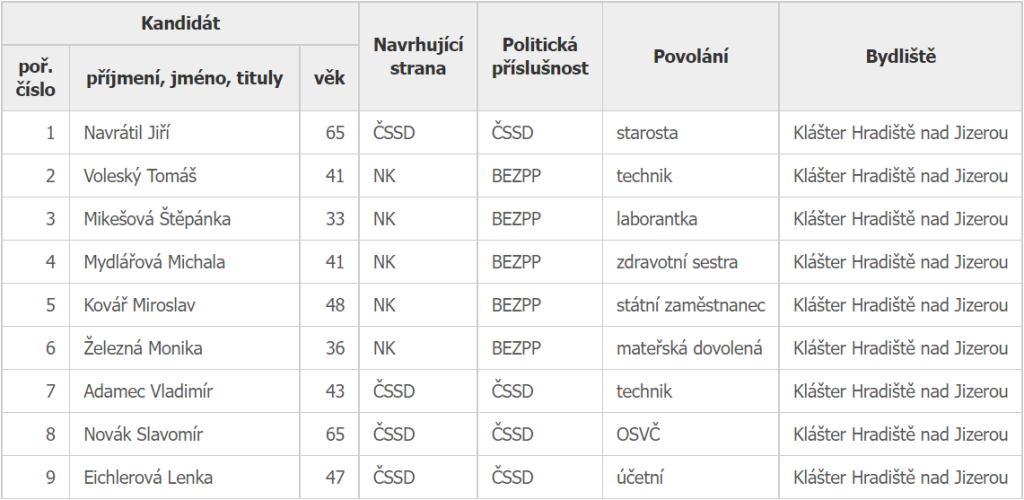Viewport: 1024px width, 500px height.
Task: Click the 'Politická příslušnost' column header
Action: (x=540, y=56)
